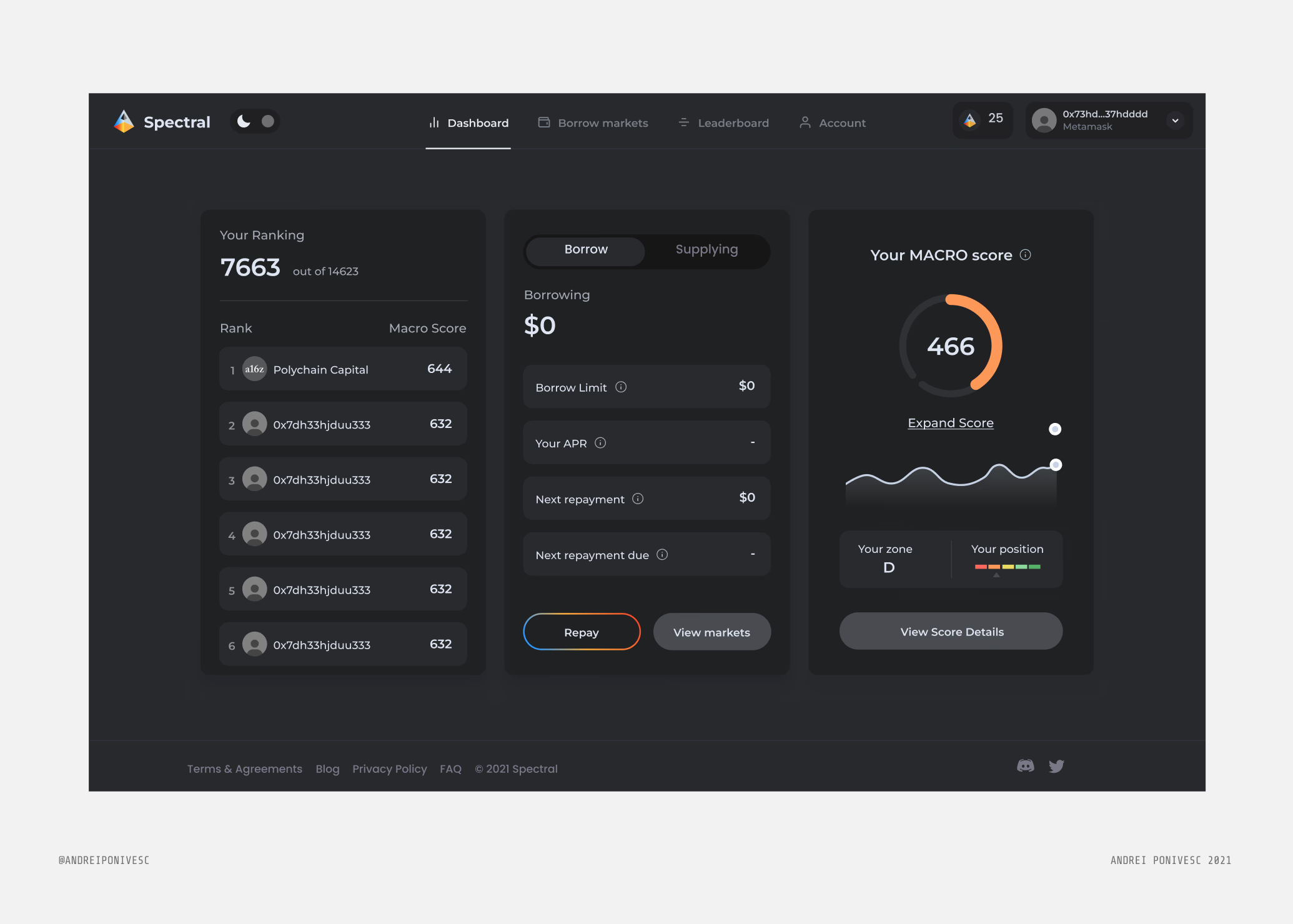Open the Terms & Agreements link
The width and height of the screenshot is (1293, 924).
coord(244,769)
